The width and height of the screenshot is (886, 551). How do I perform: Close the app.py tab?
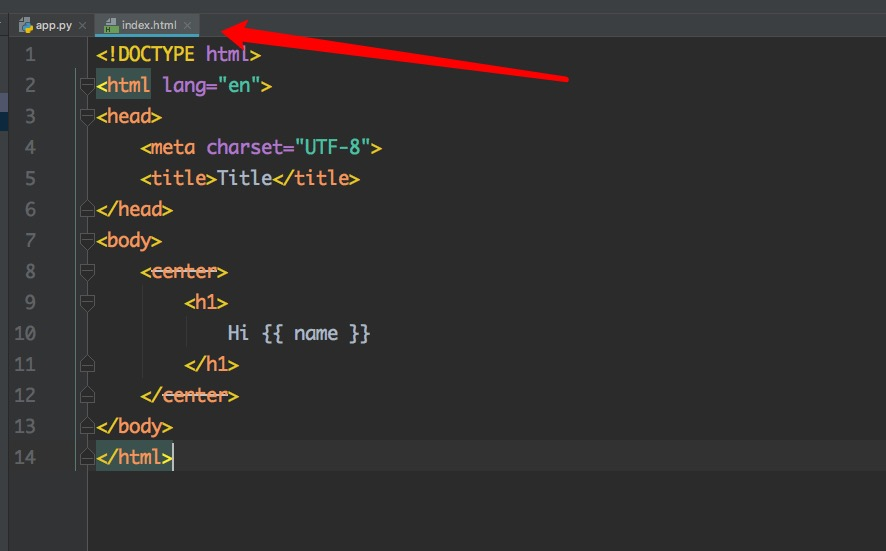pos(82,25)
